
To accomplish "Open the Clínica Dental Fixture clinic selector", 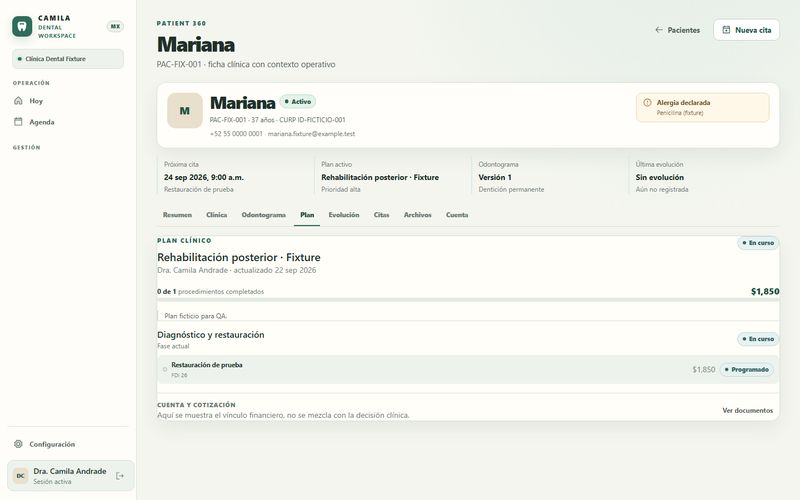I will 68,59.
